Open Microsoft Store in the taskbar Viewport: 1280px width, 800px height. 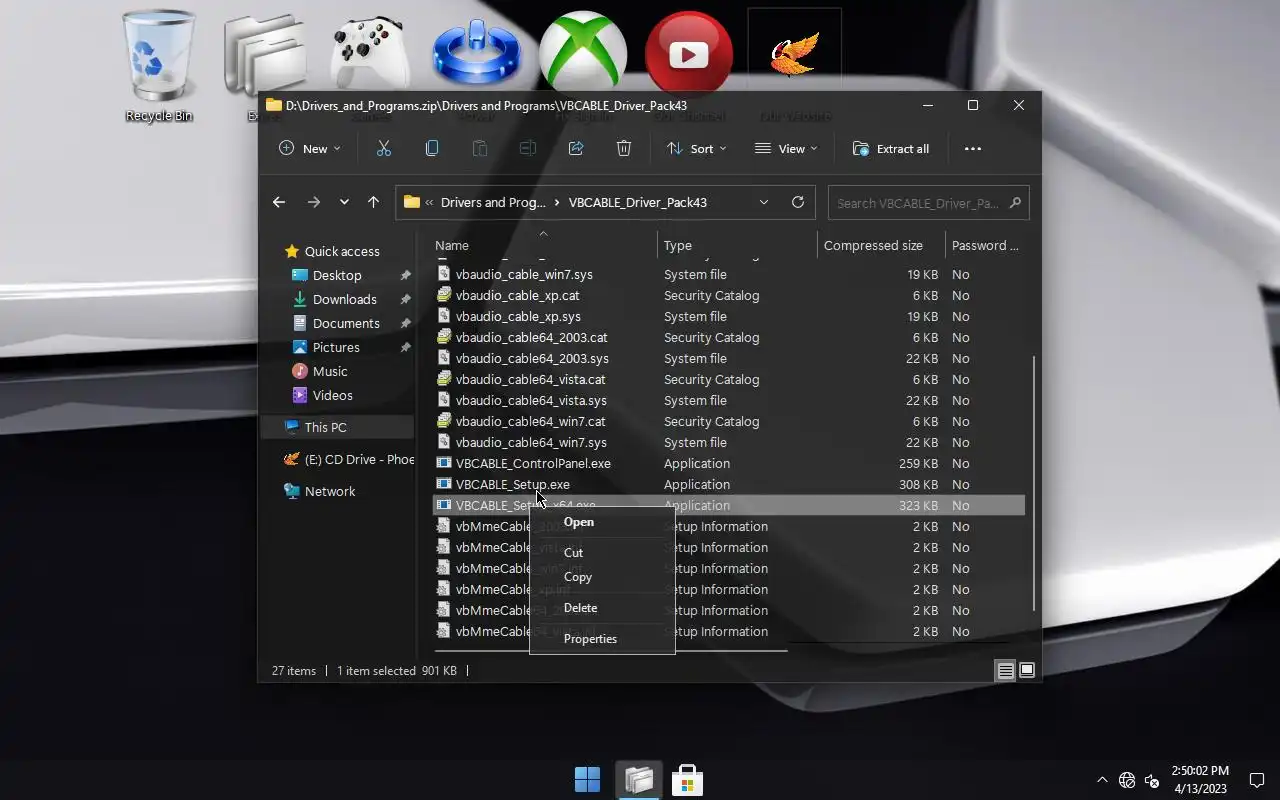(x=687, y=780)
